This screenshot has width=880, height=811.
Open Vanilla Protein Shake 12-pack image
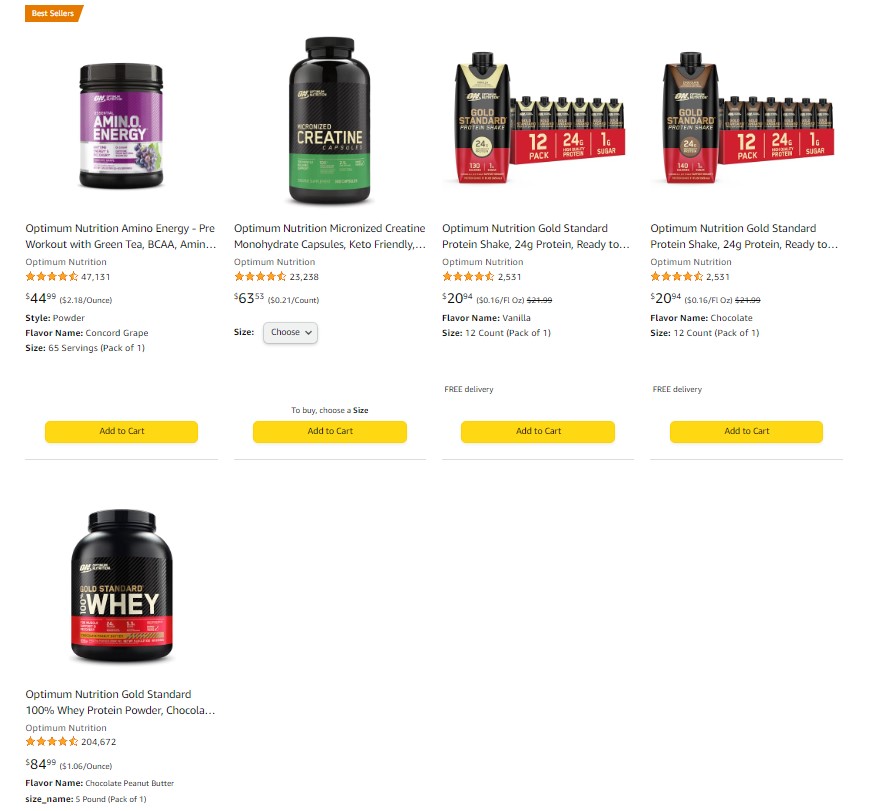point(539,118)
